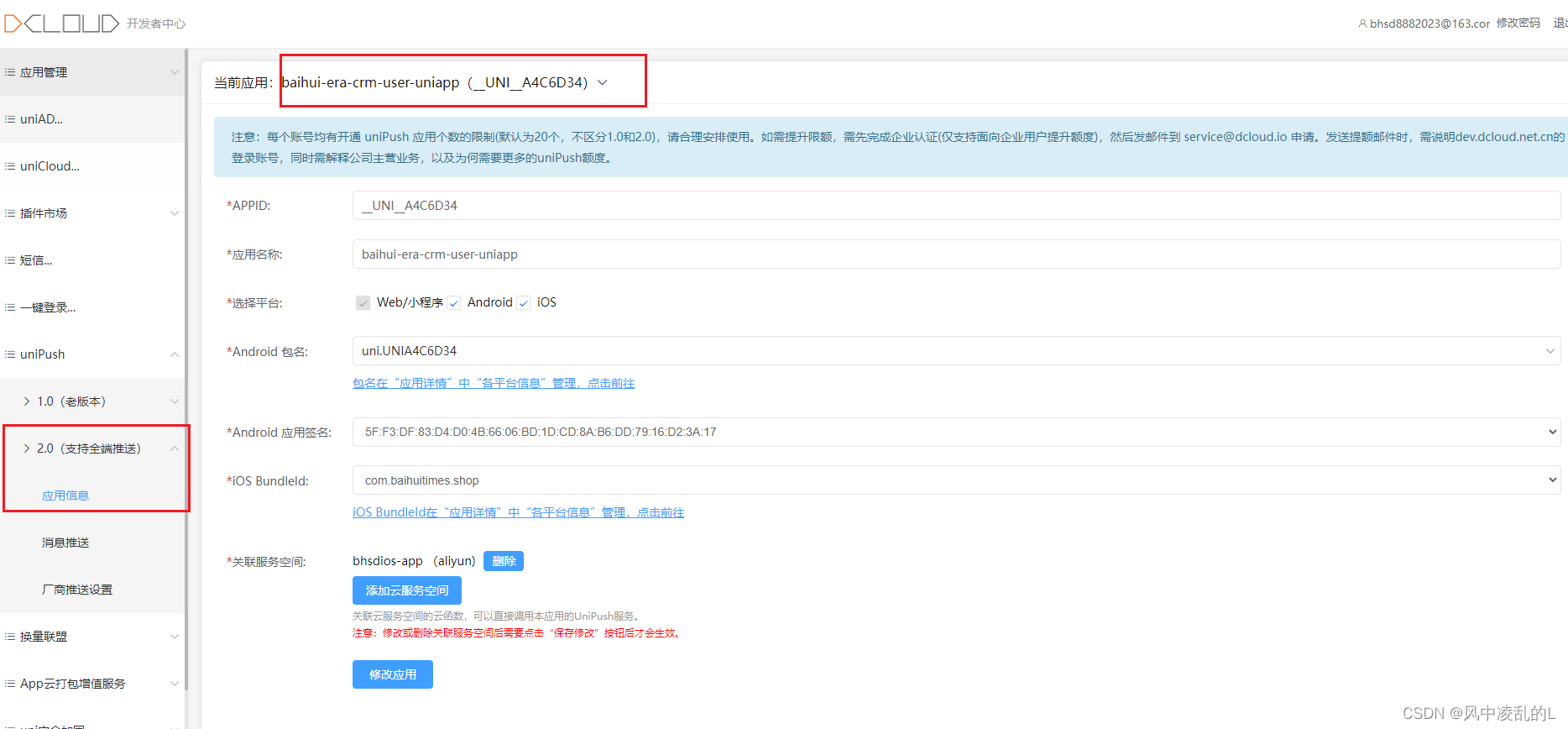Click the list icon beside App云打包增值服务
Screen dimensions: 1568x729
pos(10,684)
